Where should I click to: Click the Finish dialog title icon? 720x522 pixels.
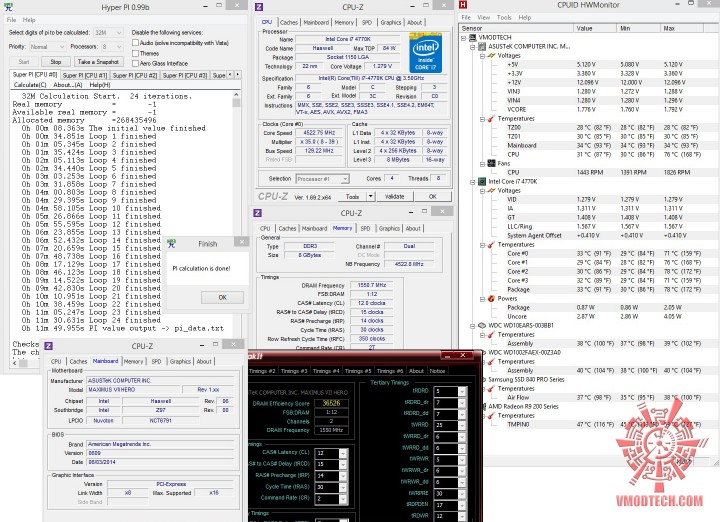click(172, 243)
